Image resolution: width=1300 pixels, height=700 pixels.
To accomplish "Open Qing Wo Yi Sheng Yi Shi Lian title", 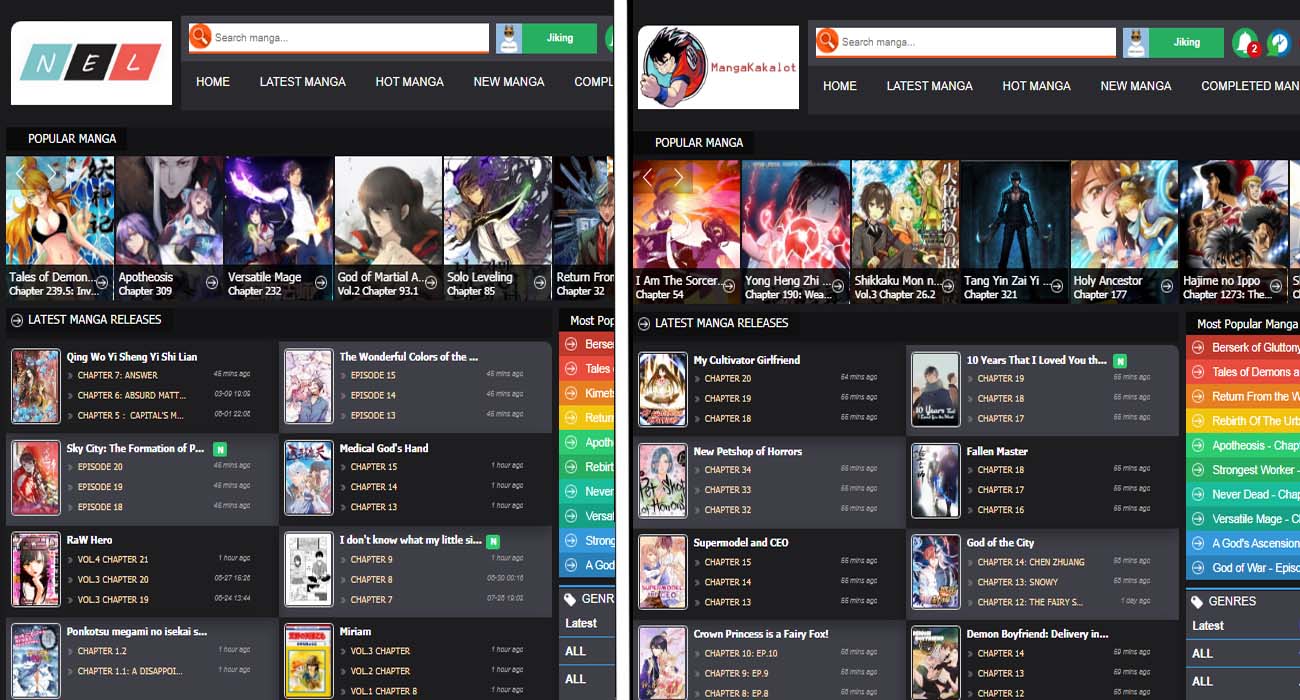I will point(132,356).
